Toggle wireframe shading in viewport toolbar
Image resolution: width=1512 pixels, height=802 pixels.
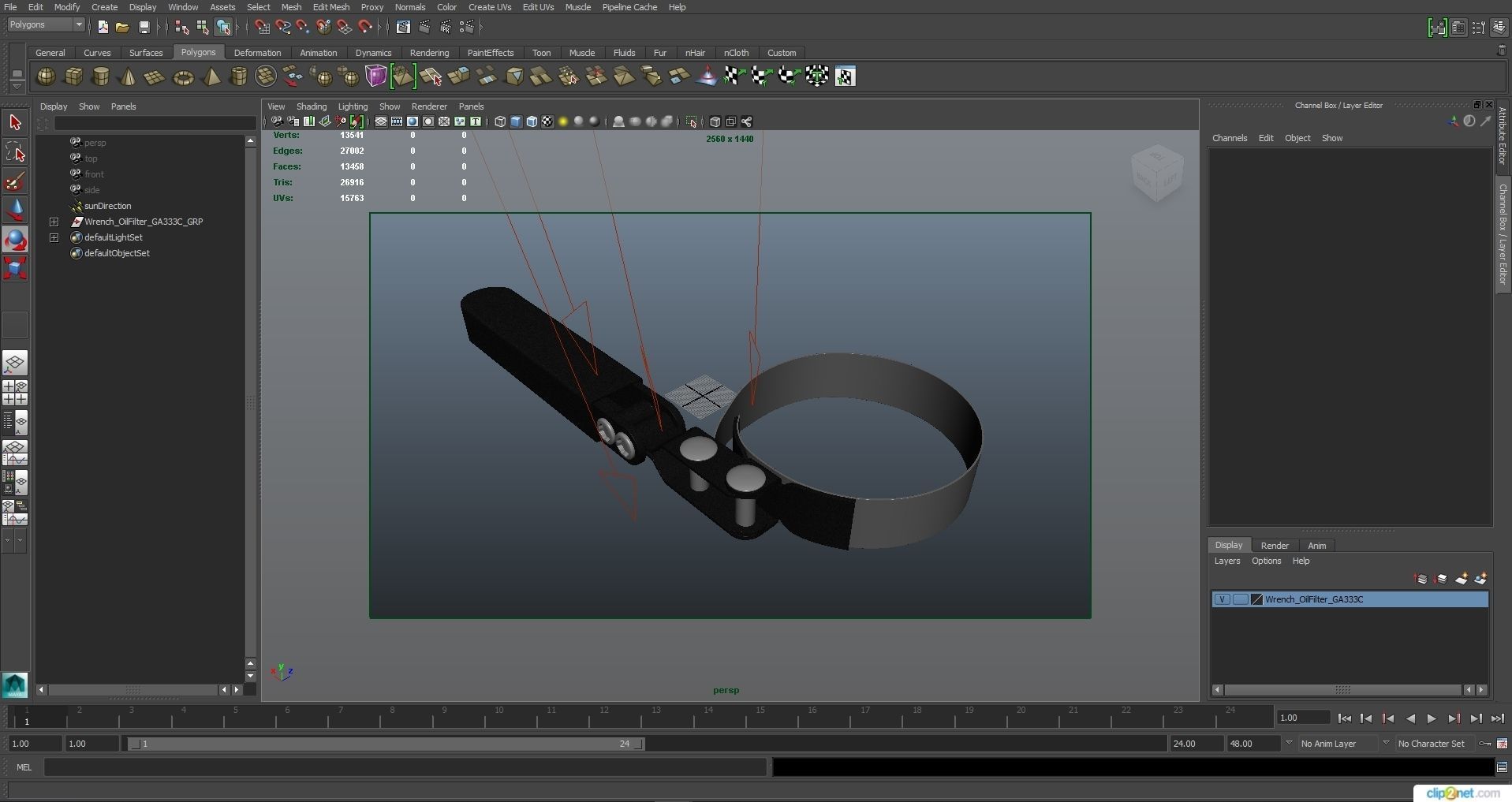coord(500,121)
